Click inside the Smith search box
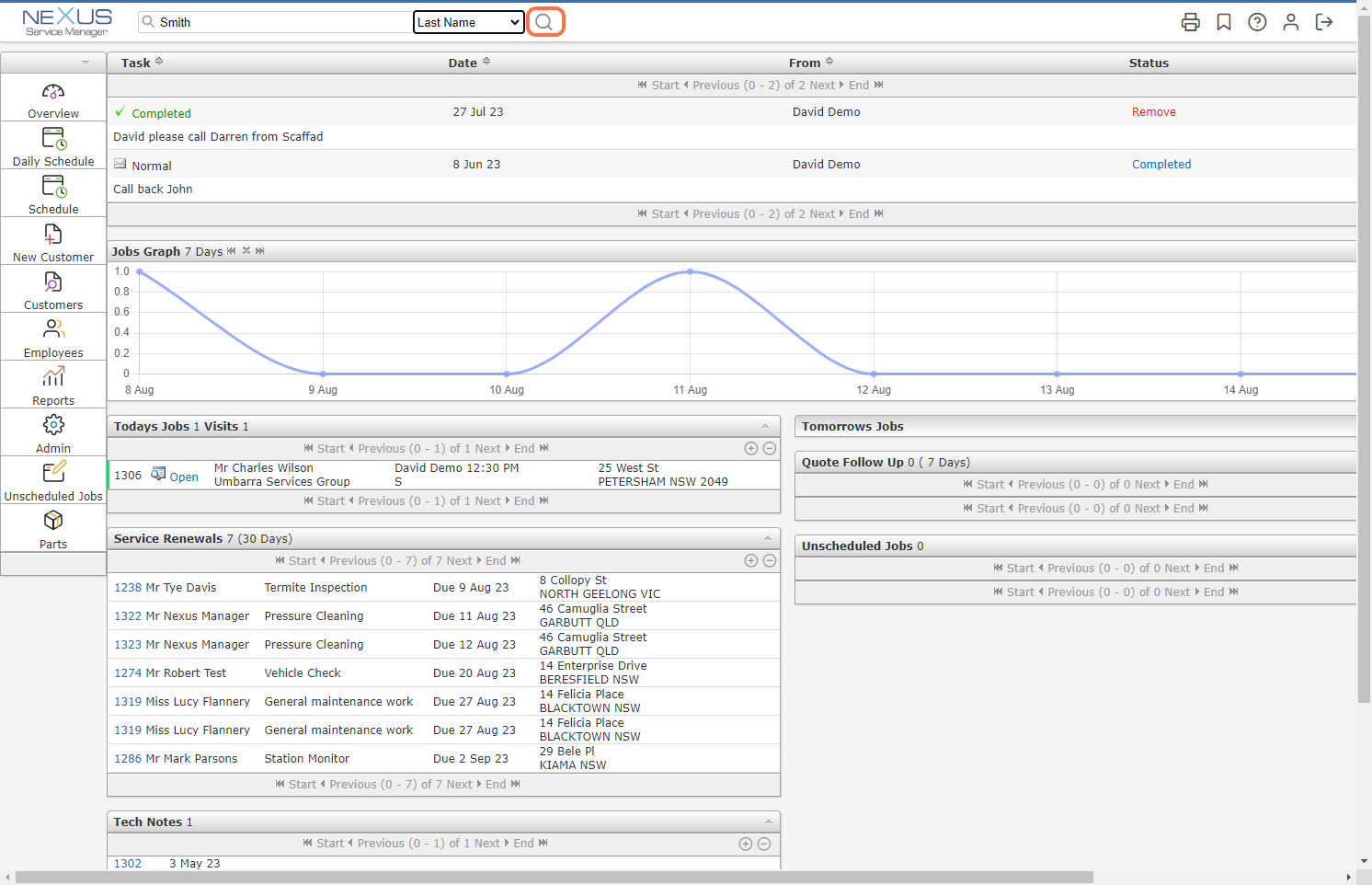This screenshot has width=1372, height=885. [x=276, y=21]
